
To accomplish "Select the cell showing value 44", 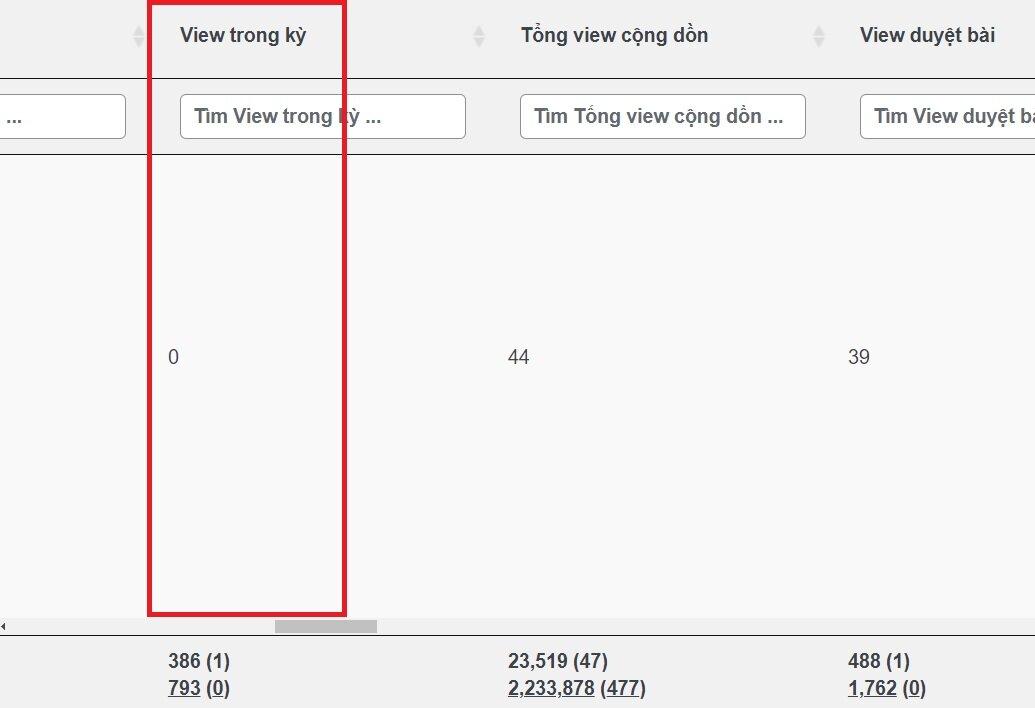I will [518, 357].
